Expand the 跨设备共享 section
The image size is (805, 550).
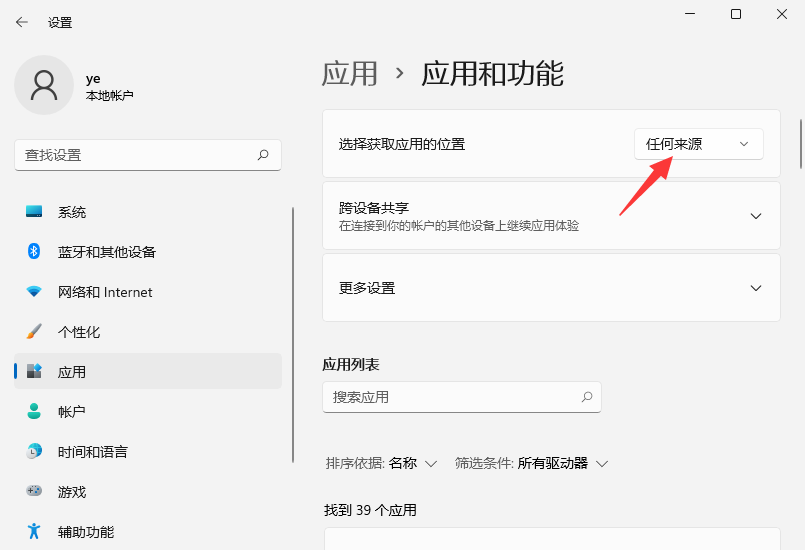(755, 216)
